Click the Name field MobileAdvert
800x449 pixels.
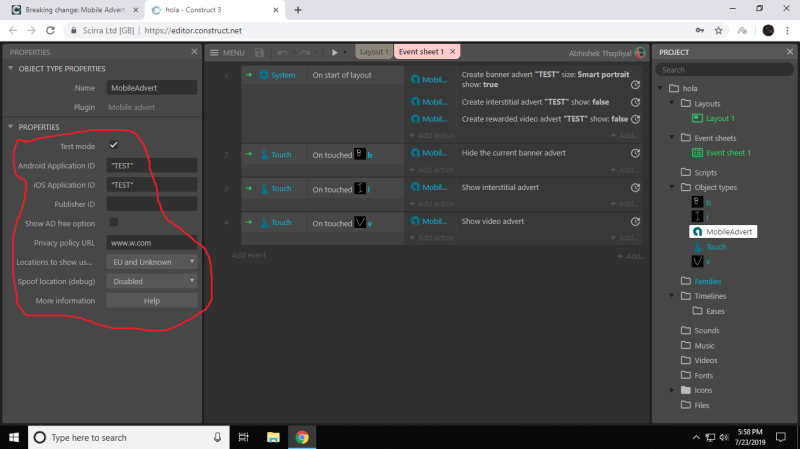[x=152, y=88]
